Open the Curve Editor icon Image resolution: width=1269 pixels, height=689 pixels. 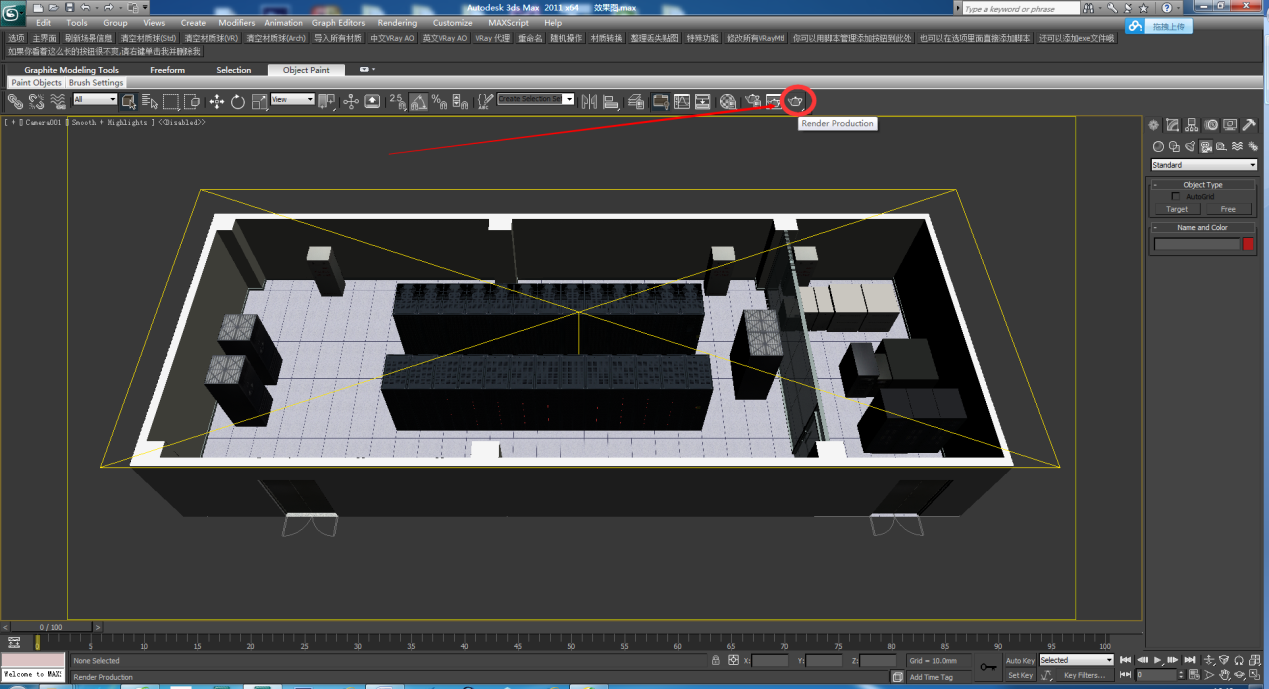tap(682, 101)
